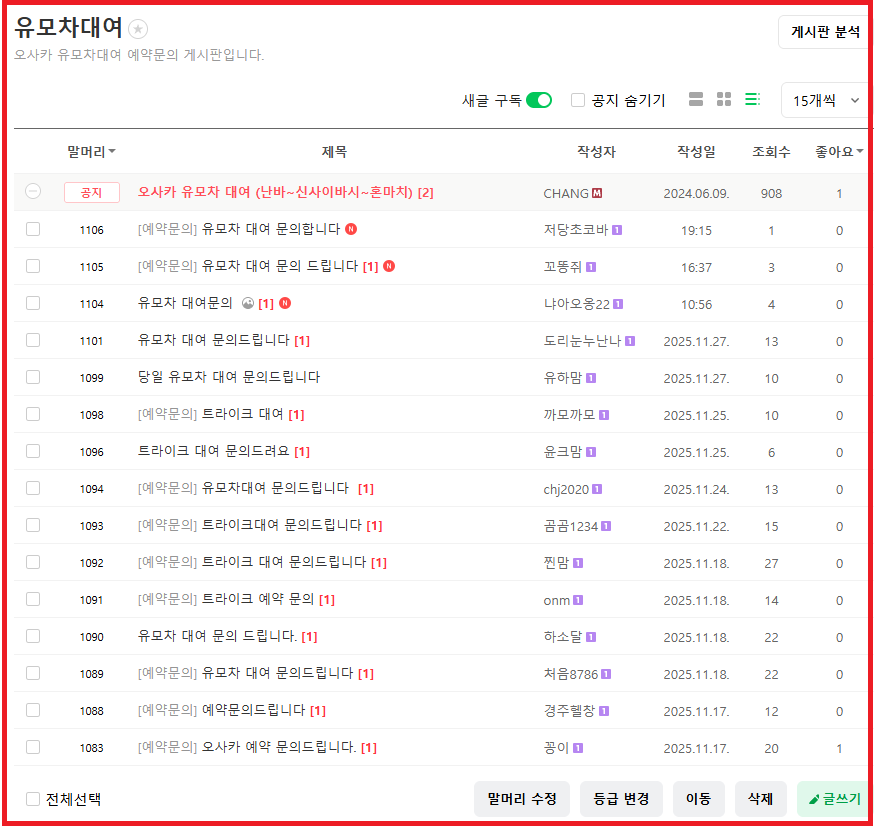Click the 이동 button
874x827 pixels.
[x=698, y=799]
